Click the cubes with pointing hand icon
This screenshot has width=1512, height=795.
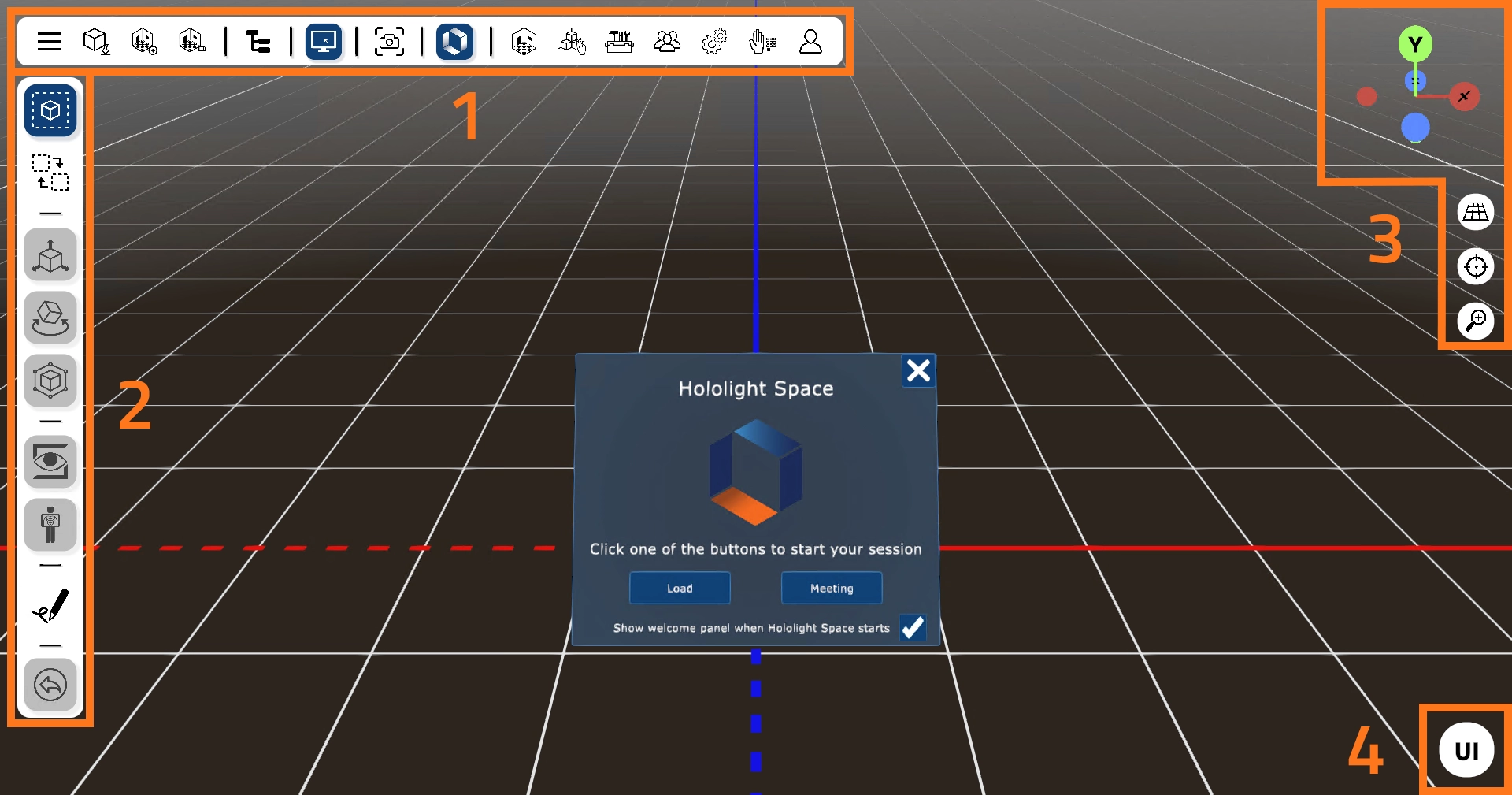coord(572,41)
